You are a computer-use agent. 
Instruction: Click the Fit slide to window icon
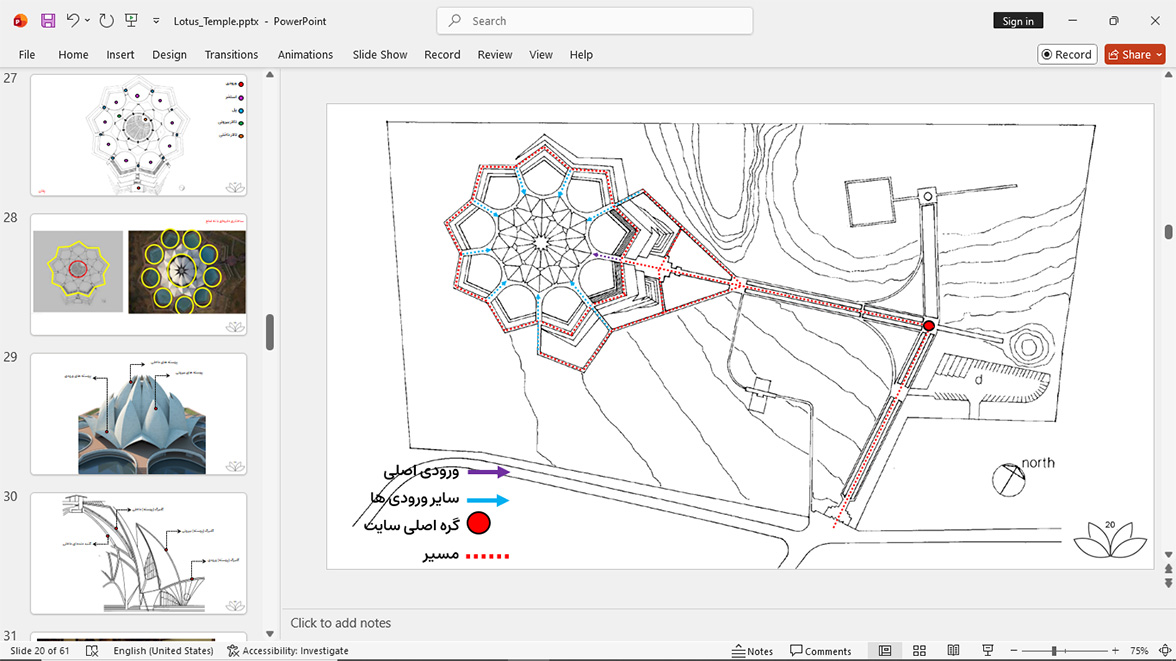pyautogui.click(x=1166, y=650)
